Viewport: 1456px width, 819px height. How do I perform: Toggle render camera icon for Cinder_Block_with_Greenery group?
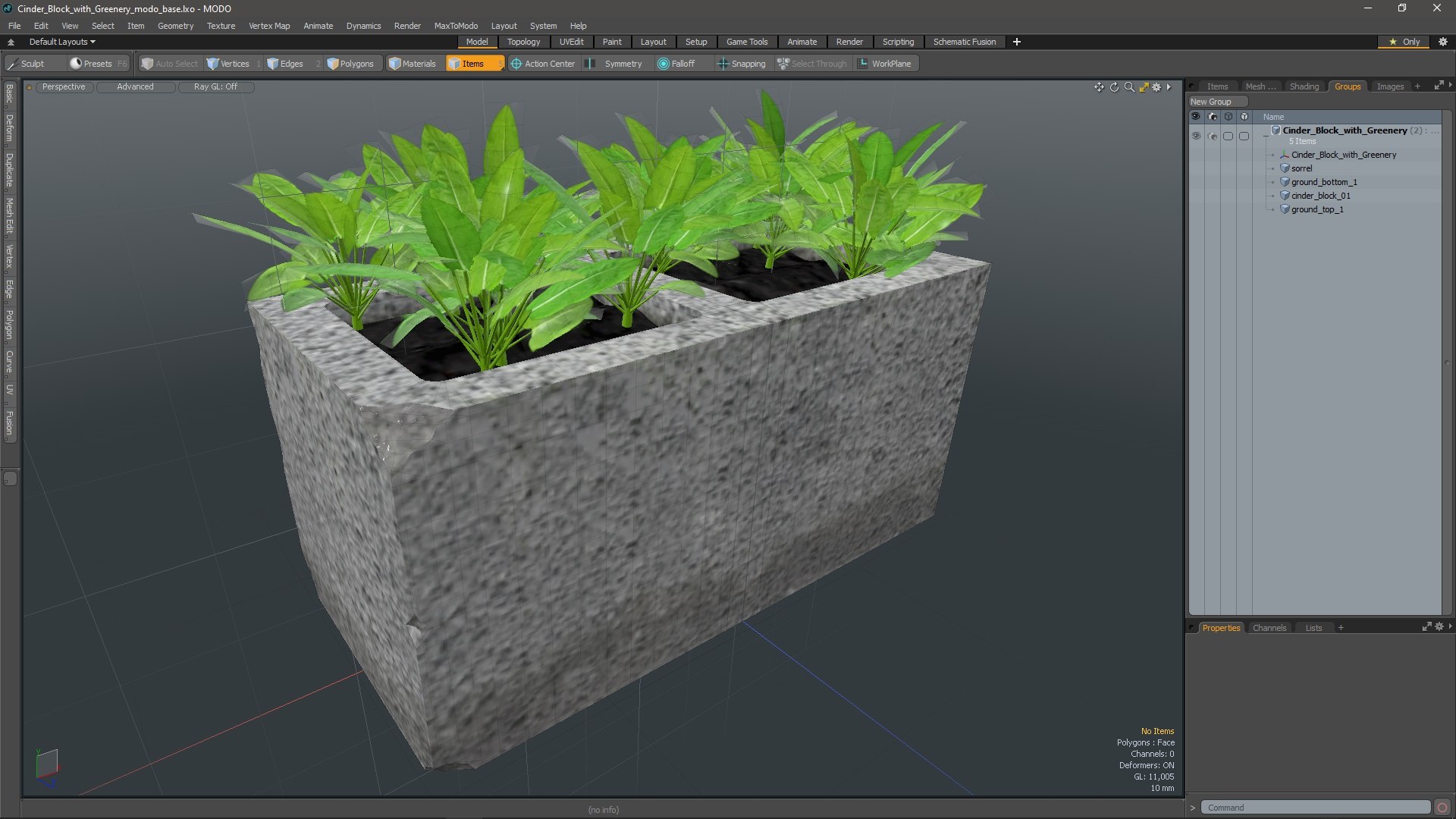pos(1213,136)
